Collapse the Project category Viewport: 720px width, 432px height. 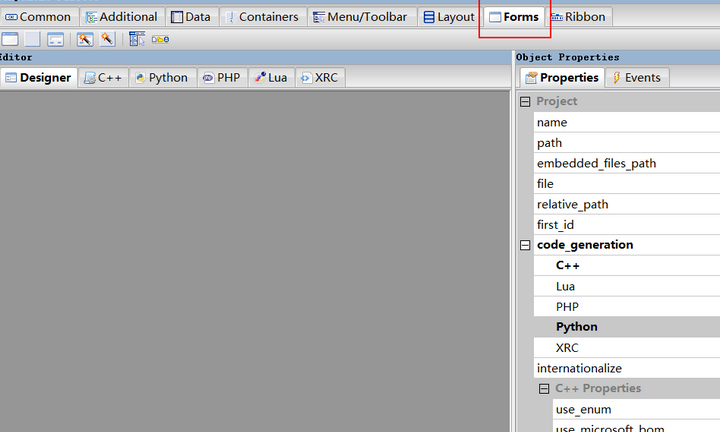525,101
